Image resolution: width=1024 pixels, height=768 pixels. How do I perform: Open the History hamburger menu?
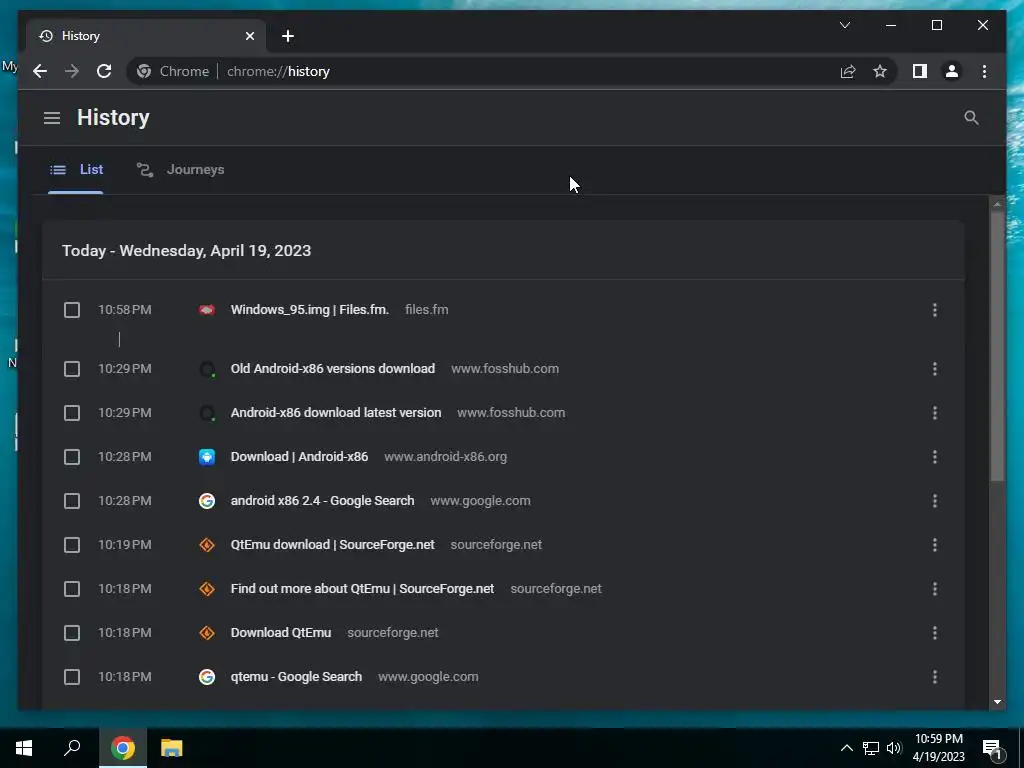[52, 118]
